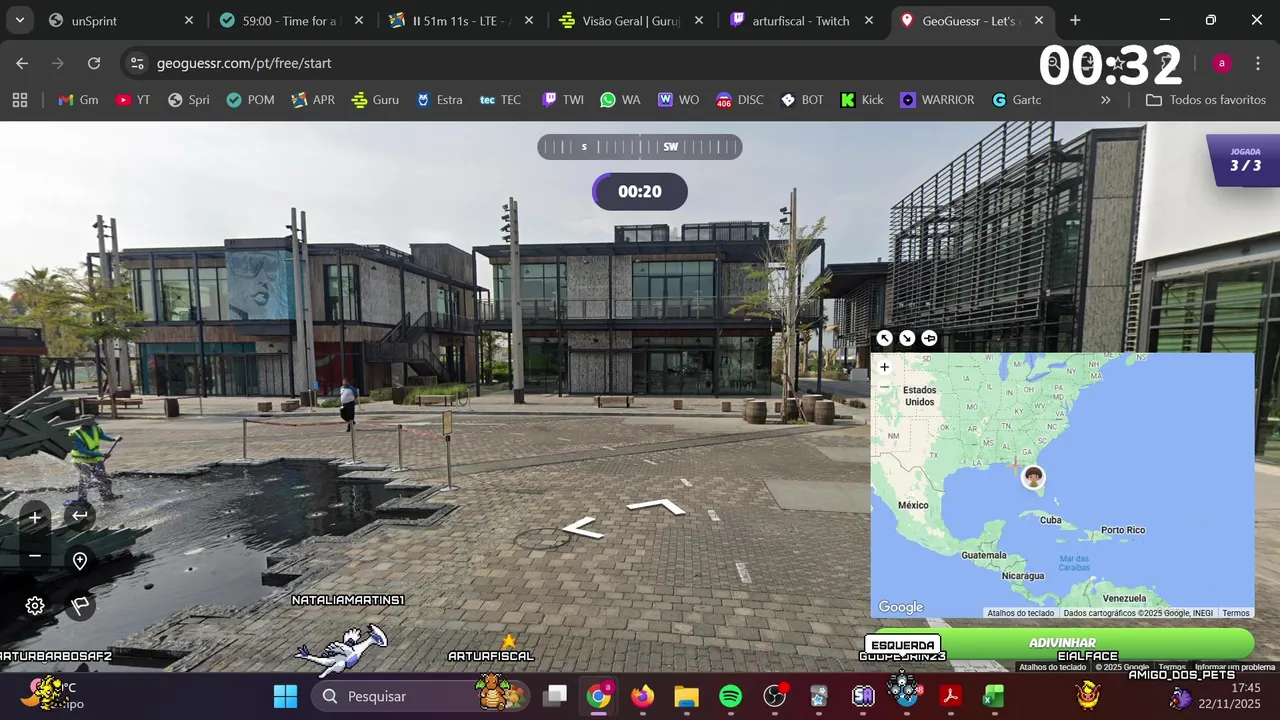
Task: Zoom in the street view with plus button
Action: (35, 517)
